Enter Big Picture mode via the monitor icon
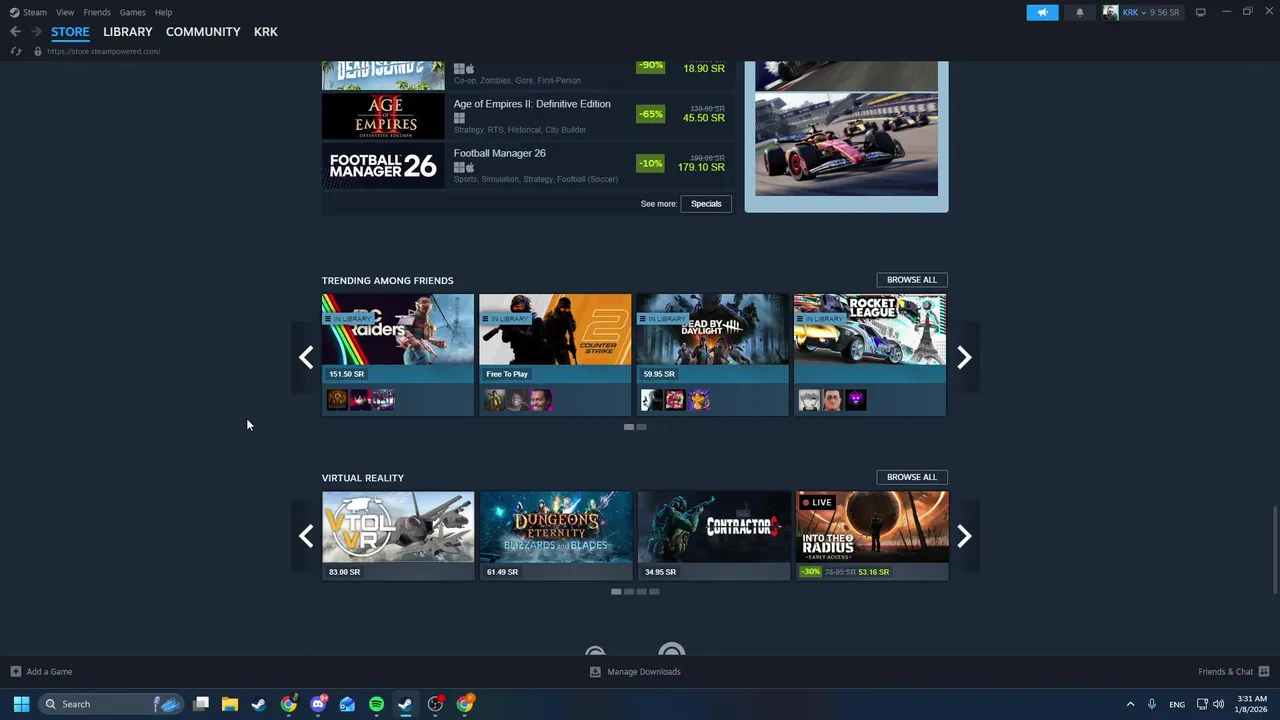Image resolution: width=1280 pixels, height=720 pixels. (x=1201, y=12)
